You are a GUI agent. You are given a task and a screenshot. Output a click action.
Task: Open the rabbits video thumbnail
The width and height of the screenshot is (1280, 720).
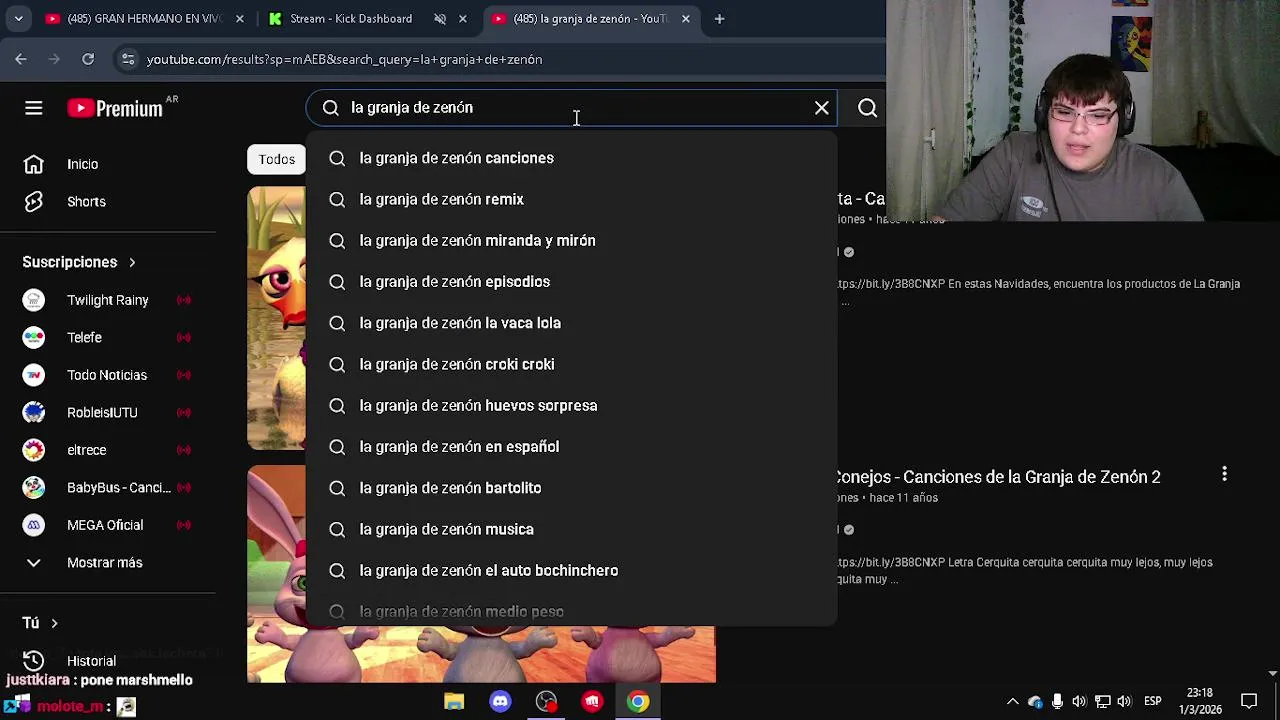pyautogui.click(x=481, y=655)
